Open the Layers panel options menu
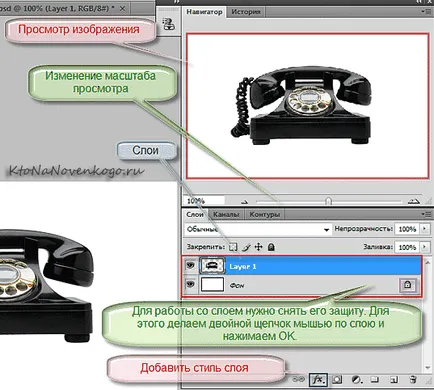 [426, 214]
